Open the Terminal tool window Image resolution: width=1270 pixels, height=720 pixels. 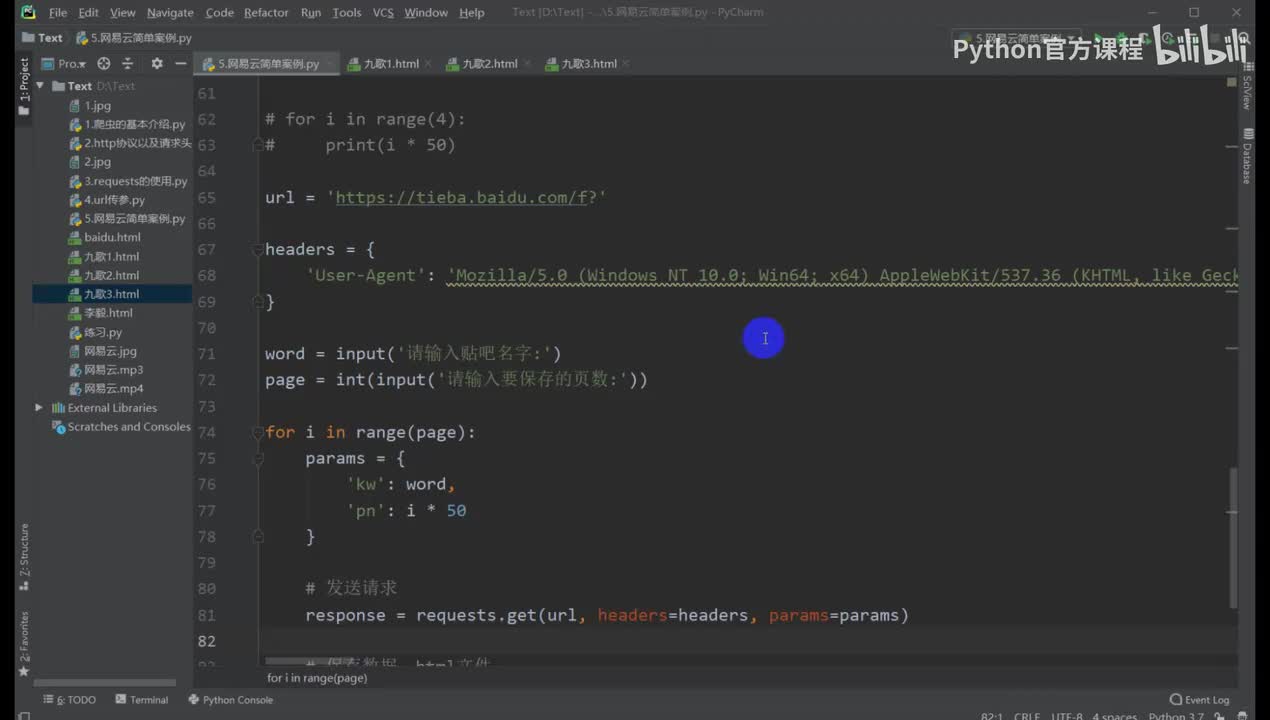(142, 700)
